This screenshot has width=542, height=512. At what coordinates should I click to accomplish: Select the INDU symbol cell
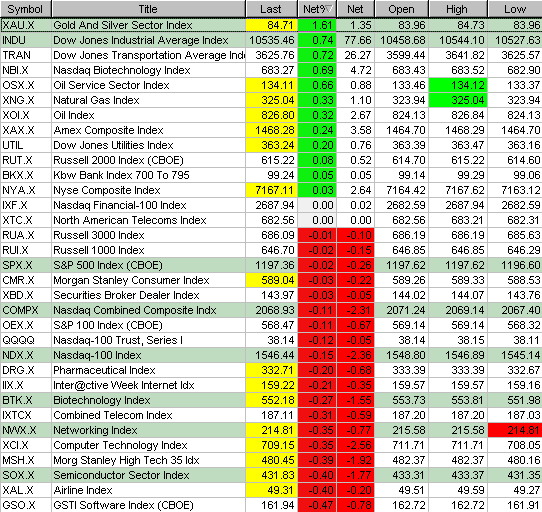(x=26, y=40)
